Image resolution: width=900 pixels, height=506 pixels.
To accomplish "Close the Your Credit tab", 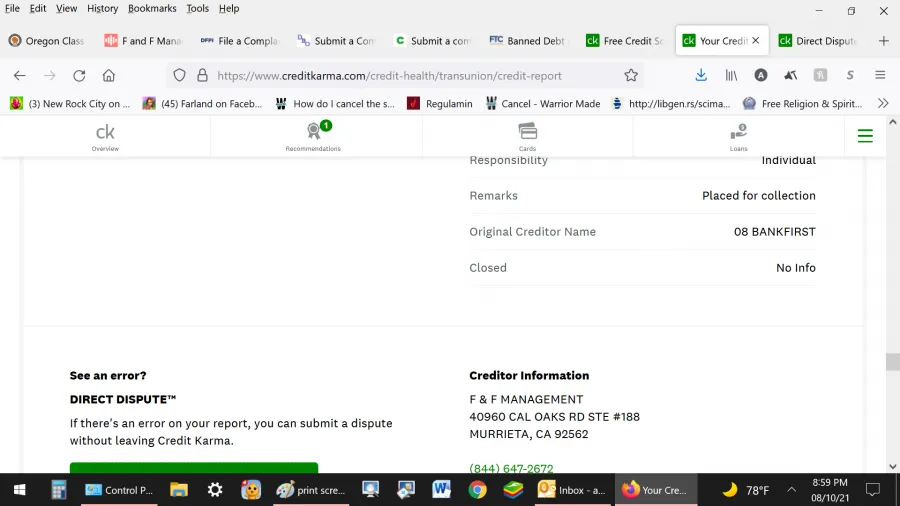I will coord(755,40).
